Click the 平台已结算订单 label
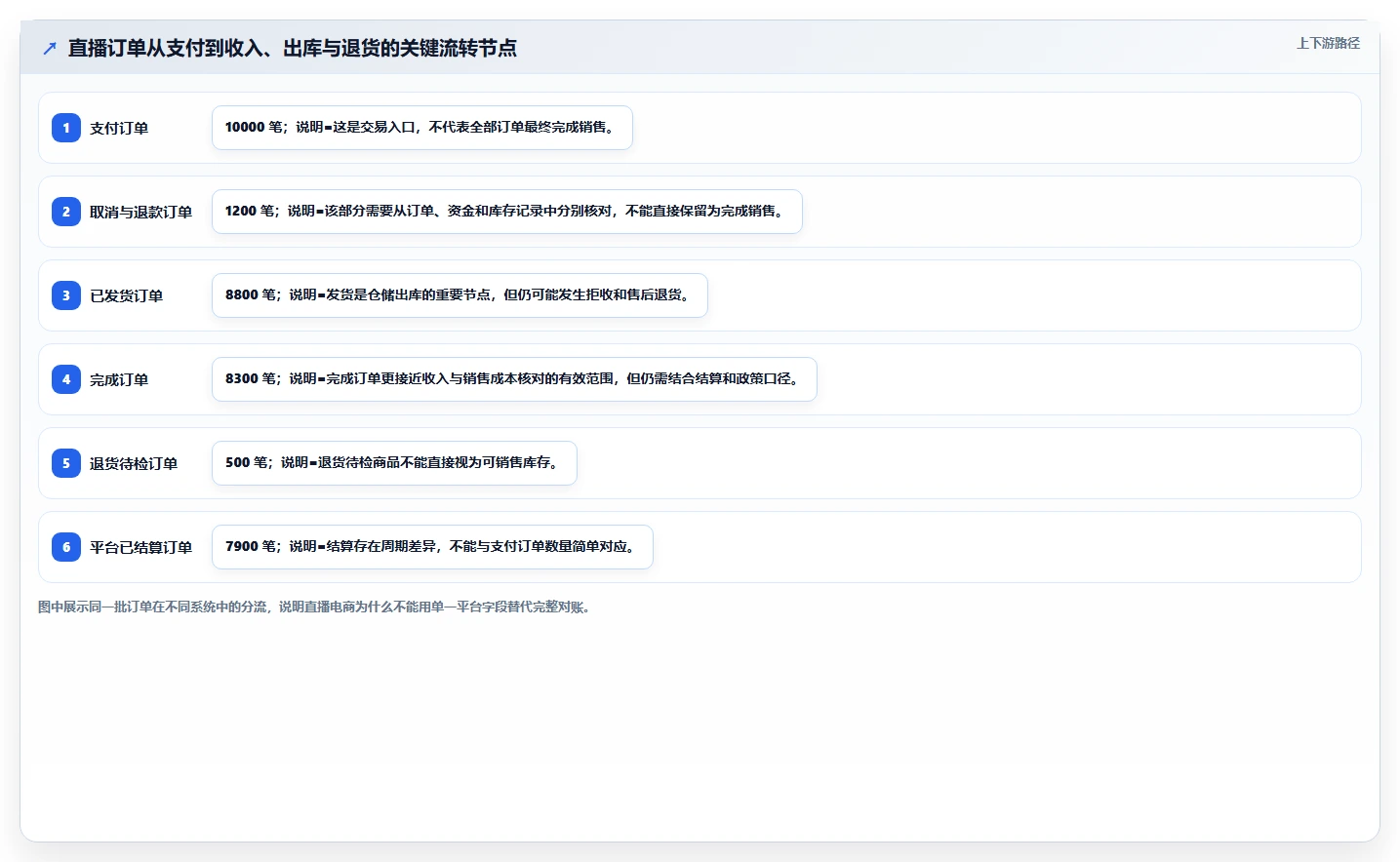 pos(140,547)
